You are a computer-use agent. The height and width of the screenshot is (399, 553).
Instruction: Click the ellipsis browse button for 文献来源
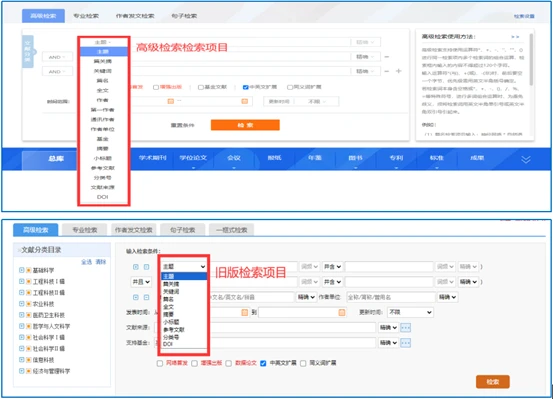[406, 328]
